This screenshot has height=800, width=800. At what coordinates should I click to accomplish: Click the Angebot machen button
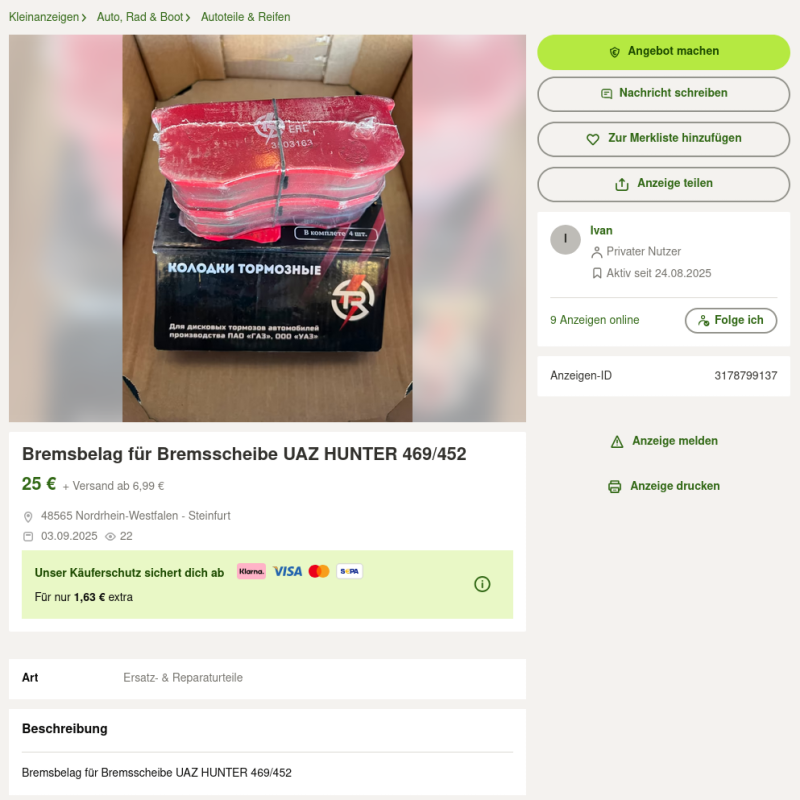[663, 52]
